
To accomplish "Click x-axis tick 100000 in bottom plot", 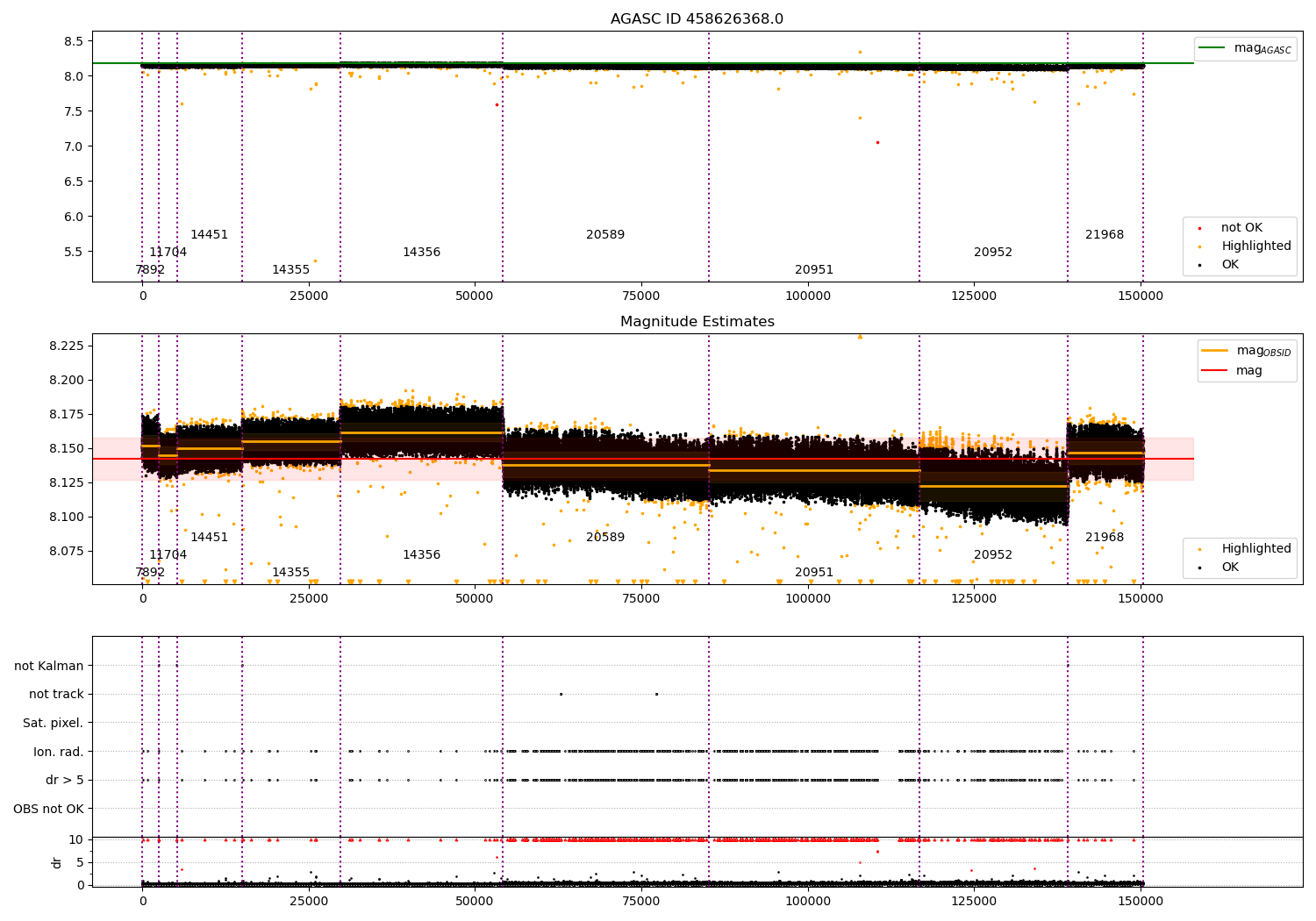I will point(808,900).
